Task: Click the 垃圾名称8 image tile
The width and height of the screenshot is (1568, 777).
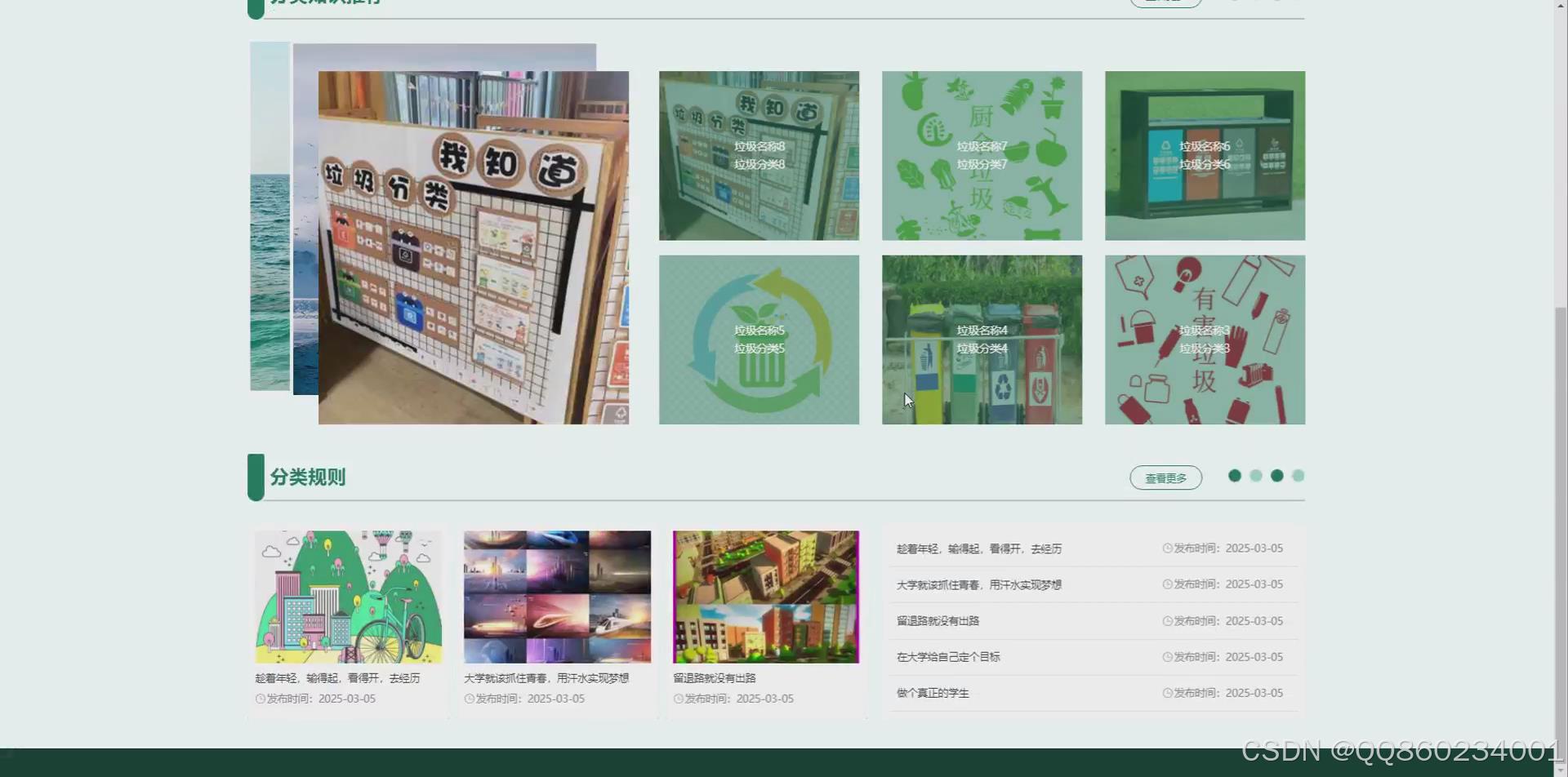Action: [x=759, y=155]
